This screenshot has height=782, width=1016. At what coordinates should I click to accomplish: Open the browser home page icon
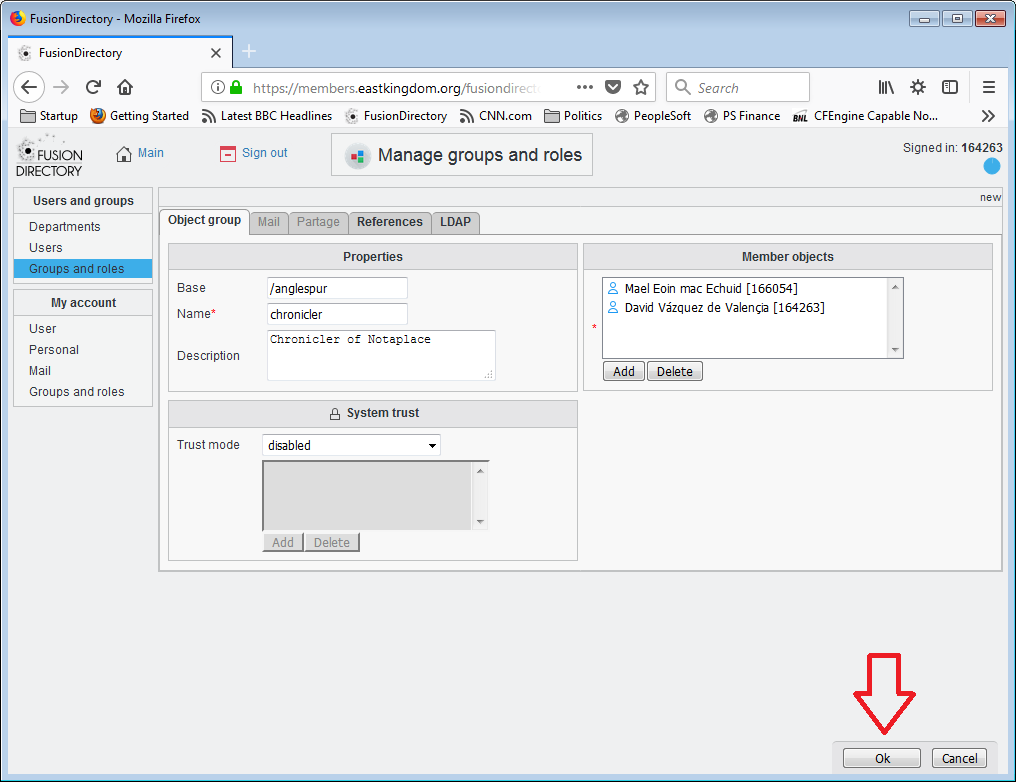point(125,87)
